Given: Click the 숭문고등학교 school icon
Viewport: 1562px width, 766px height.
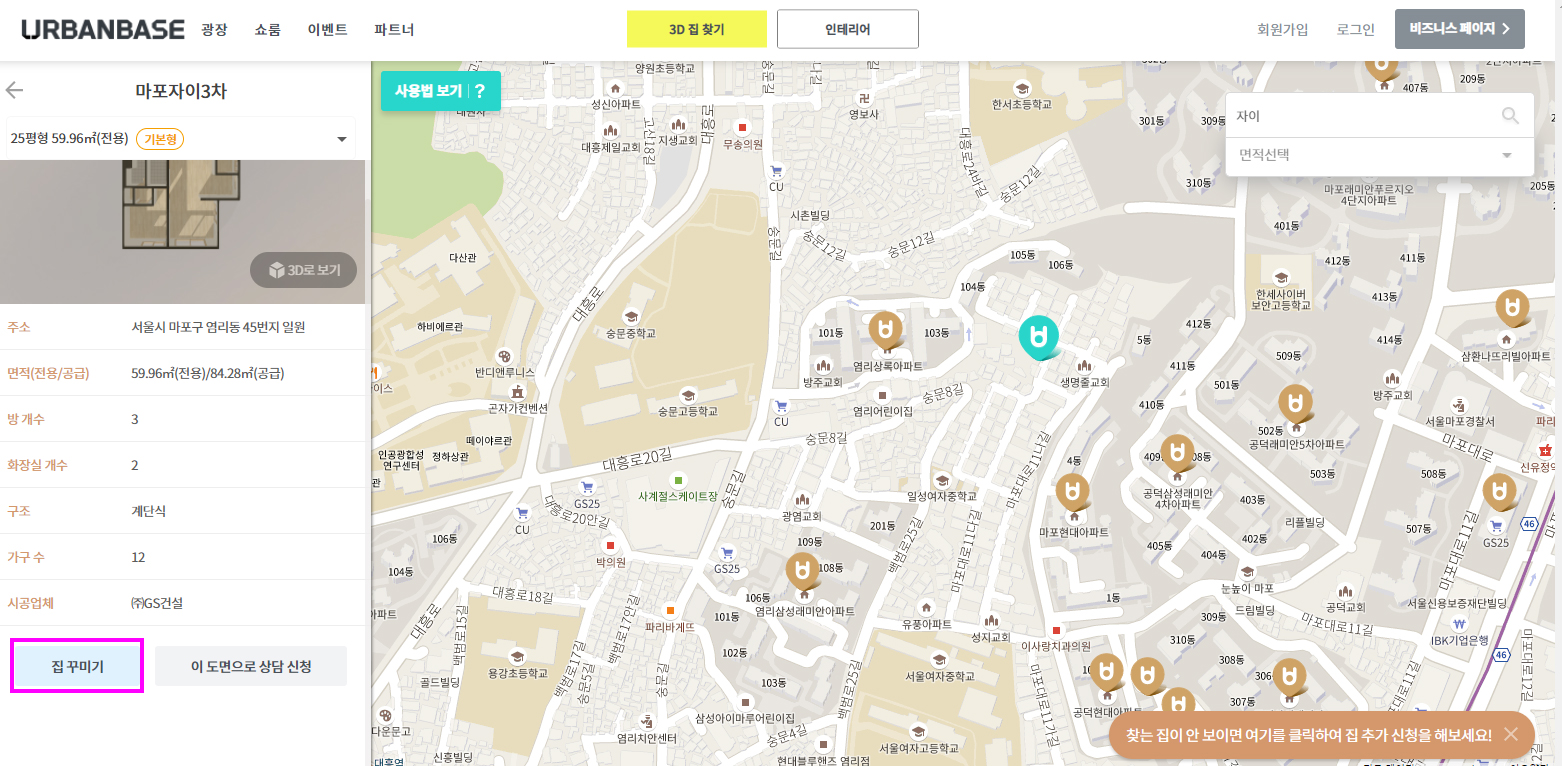Looking at the screenshot, I should pyautogui.click(x=687, y=394).
